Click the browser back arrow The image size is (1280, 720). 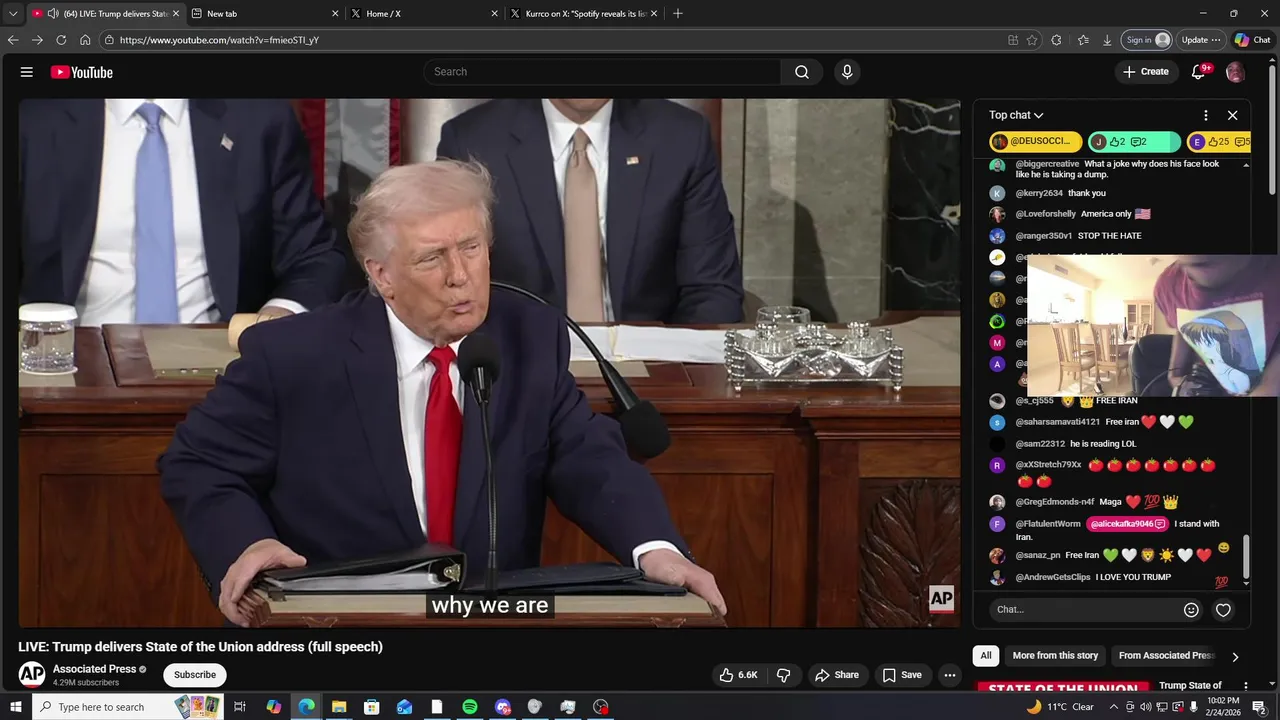pyautogui.click(x=13, y=40)
